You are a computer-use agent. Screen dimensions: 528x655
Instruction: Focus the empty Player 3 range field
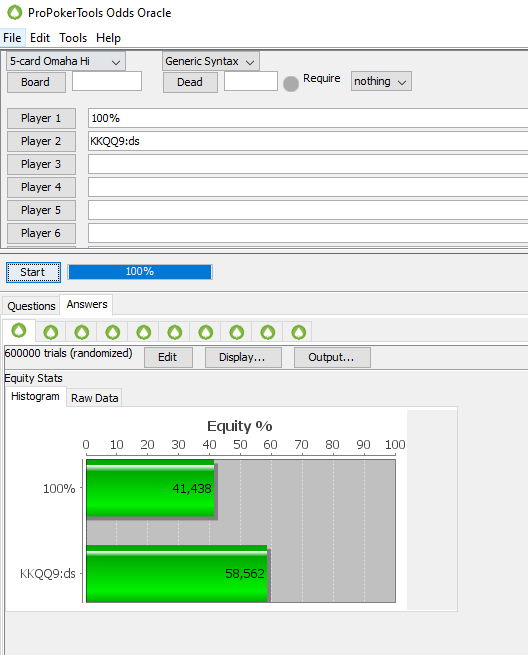click(x=308, y=164)
